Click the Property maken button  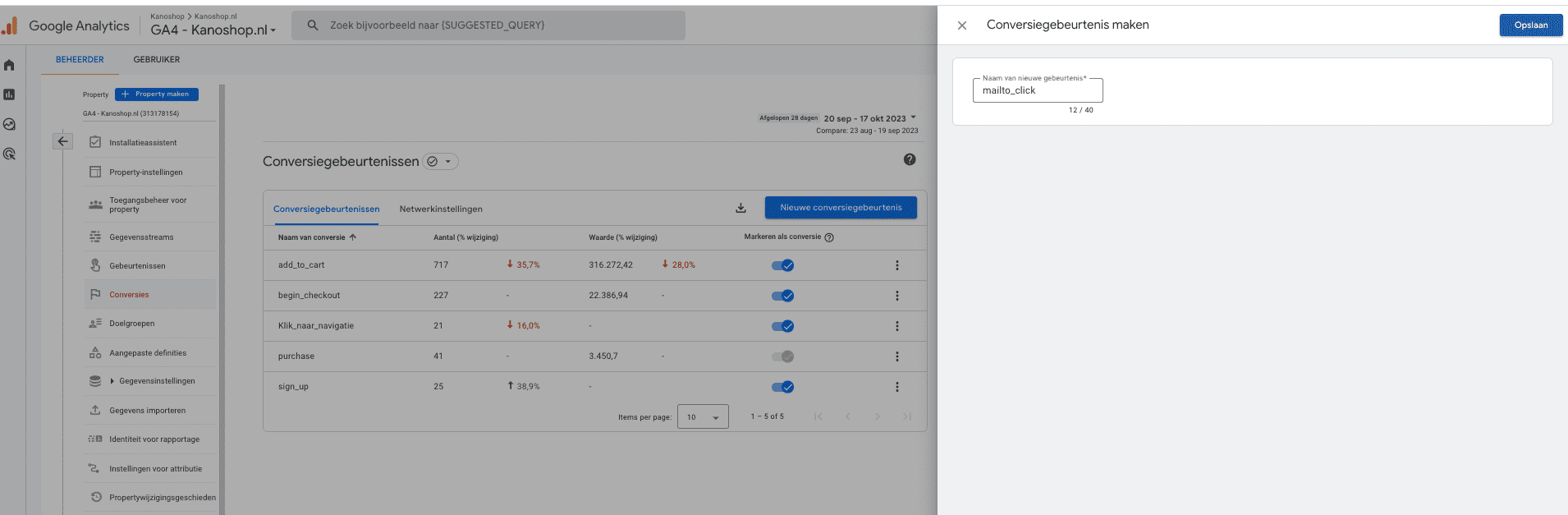pos(157,94)
